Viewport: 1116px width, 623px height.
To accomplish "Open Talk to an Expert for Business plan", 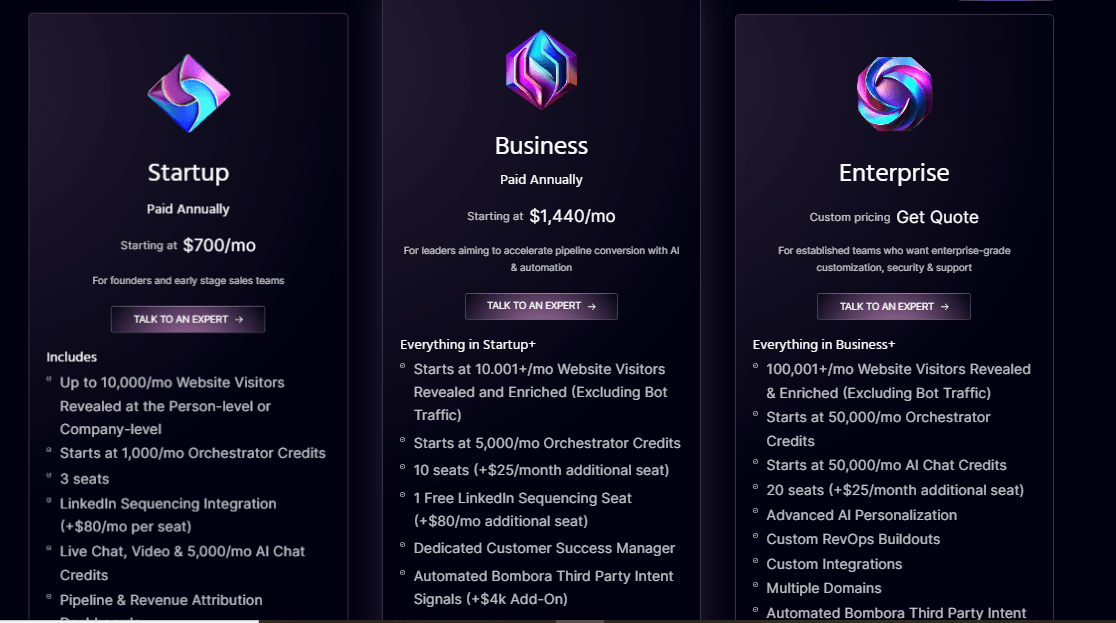I will pyautogui.click(x=541, y=306).
